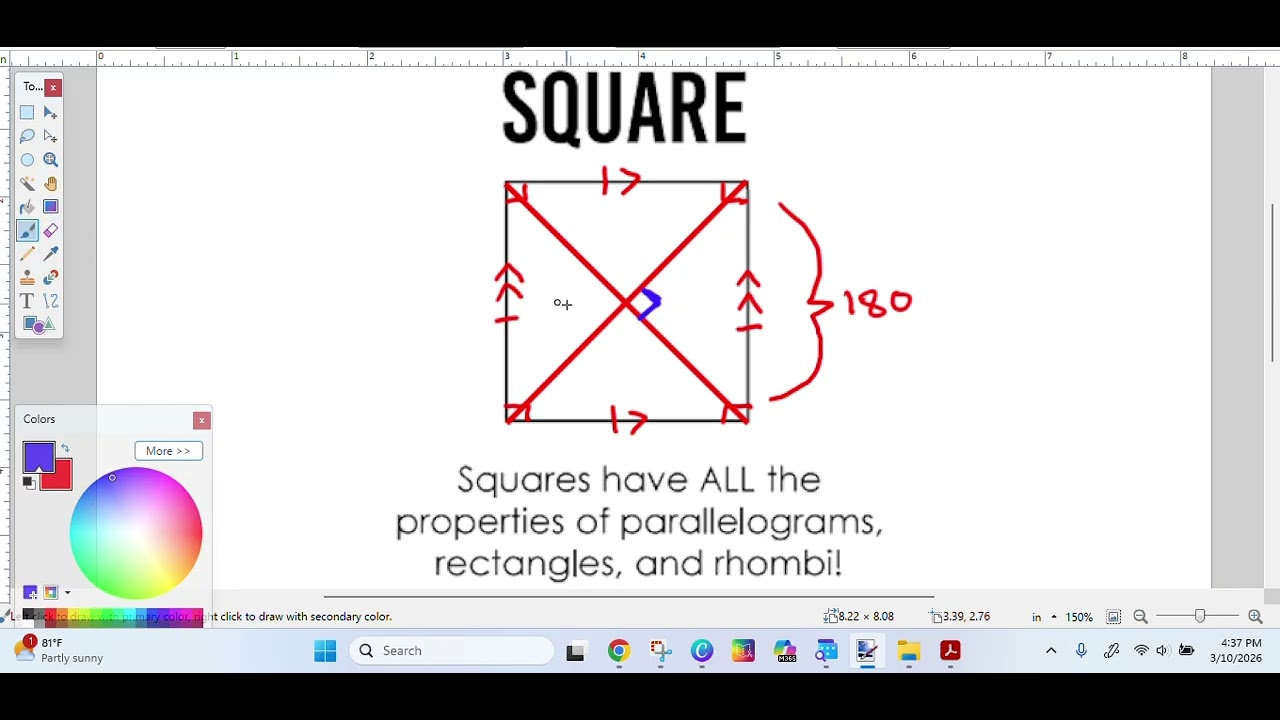Select the Recolor tool
The width and height of the screenshot is (1280, 720).
tap(50, 277)
